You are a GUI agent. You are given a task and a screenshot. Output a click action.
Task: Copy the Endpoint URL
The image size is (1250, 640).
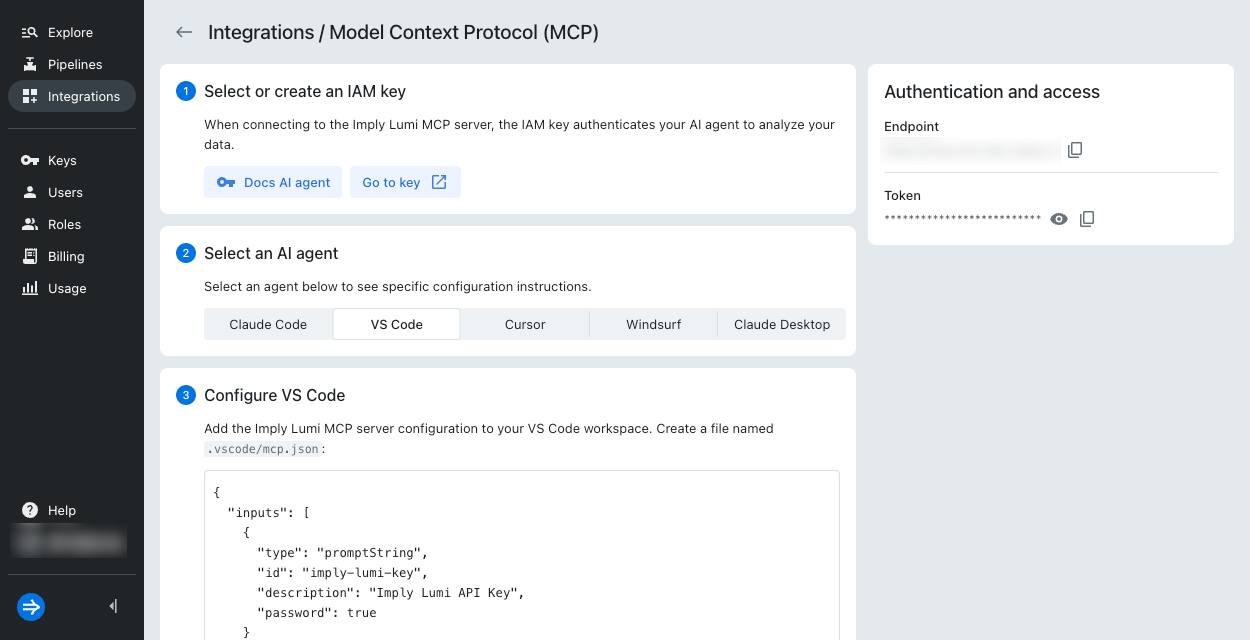(1075, 150)
